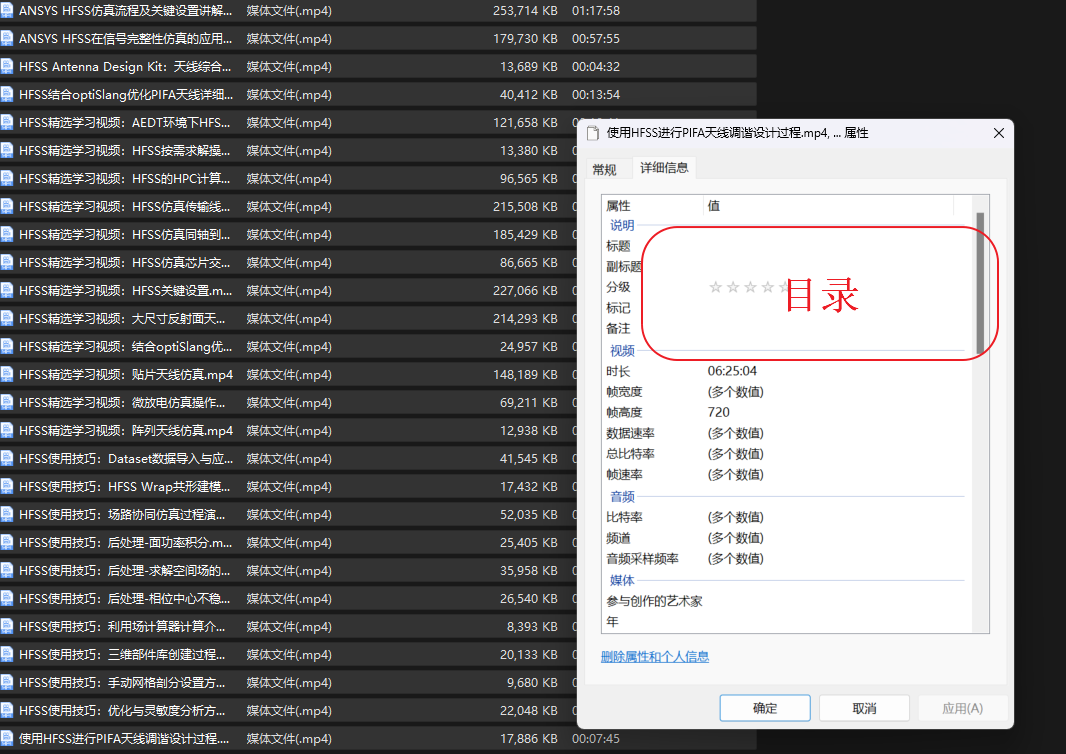Click file icon of HFSS使用技巧：优化与灵敏度分析方
The image size is (1066, 754).
[x=7, y=710]
